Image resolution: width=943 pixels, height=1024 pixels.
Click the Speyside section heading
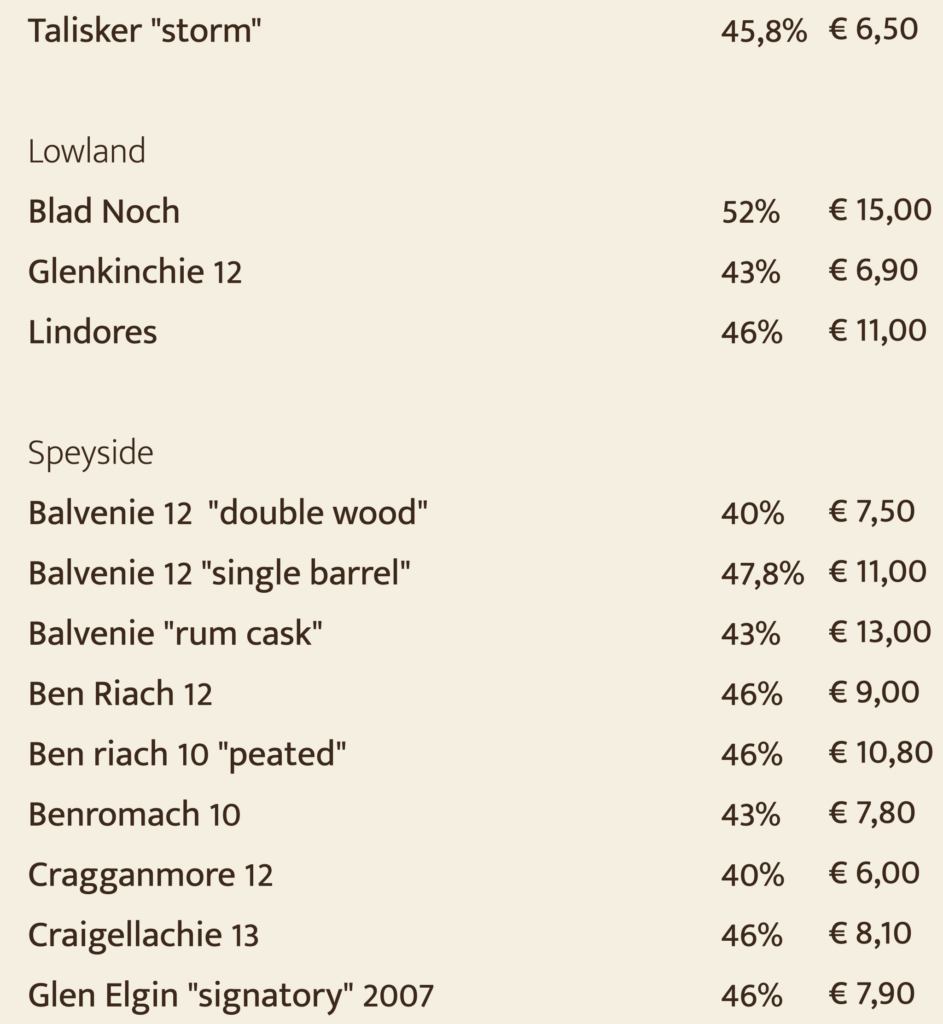(x=90, y=453)
